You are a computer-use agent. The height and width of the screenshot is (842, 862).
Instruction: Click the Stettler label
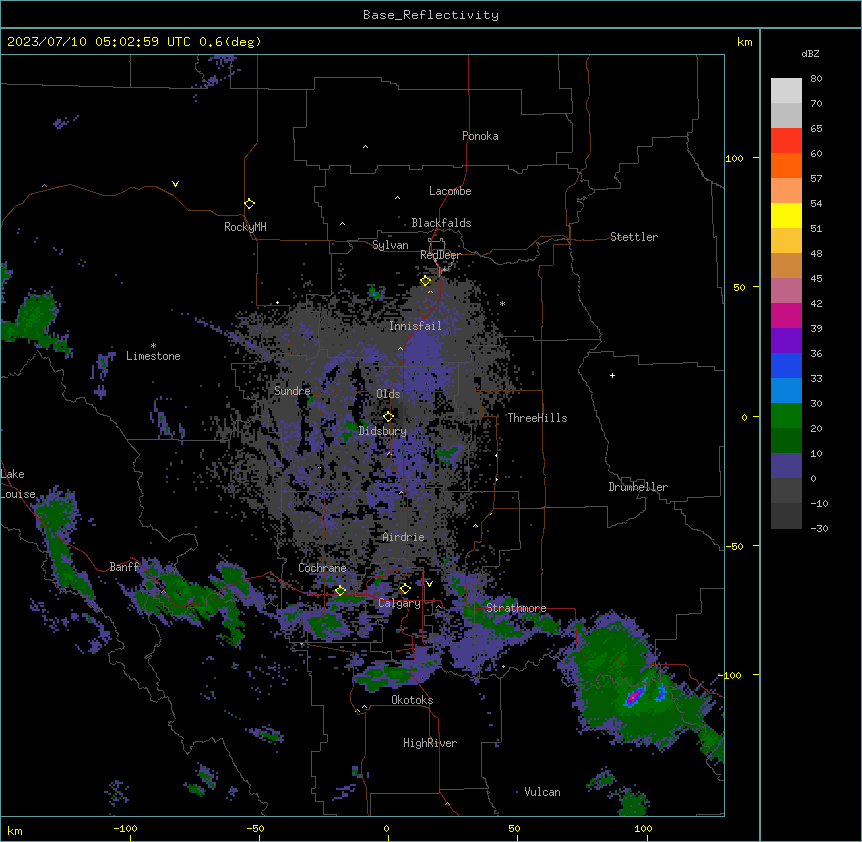[x=634, y=237]
